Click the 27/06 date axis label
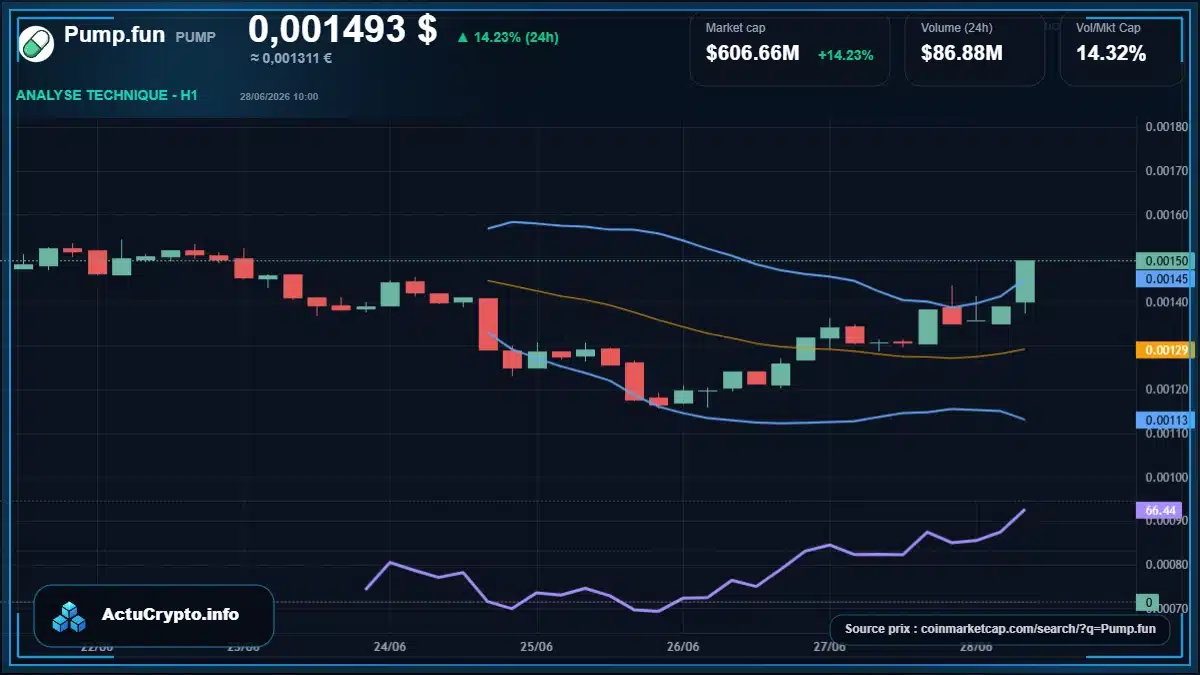This screenshot has width=1200, height=675. (829, 647)
